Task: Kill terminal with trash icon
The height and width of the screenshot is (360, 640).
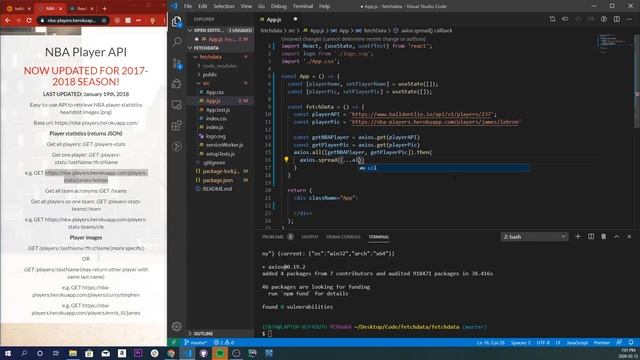Action: [x=603, y=236]
